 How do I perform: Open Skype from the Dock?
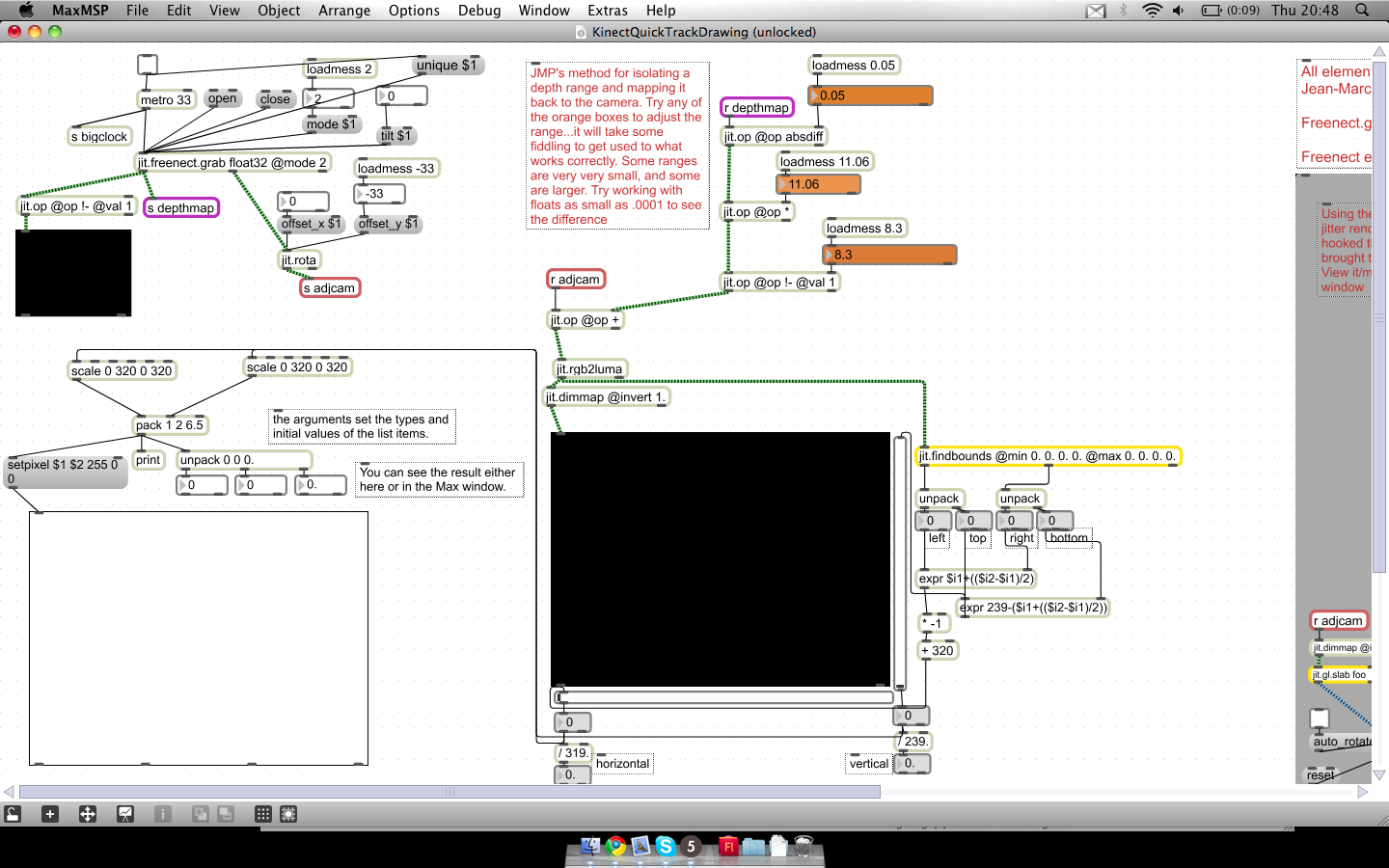pos(666,847)
